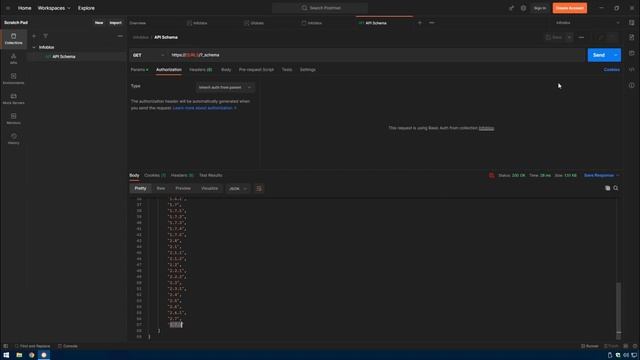Open File Explorer from taskbar
The image size is (640, 360).
[x=19, y=355]
